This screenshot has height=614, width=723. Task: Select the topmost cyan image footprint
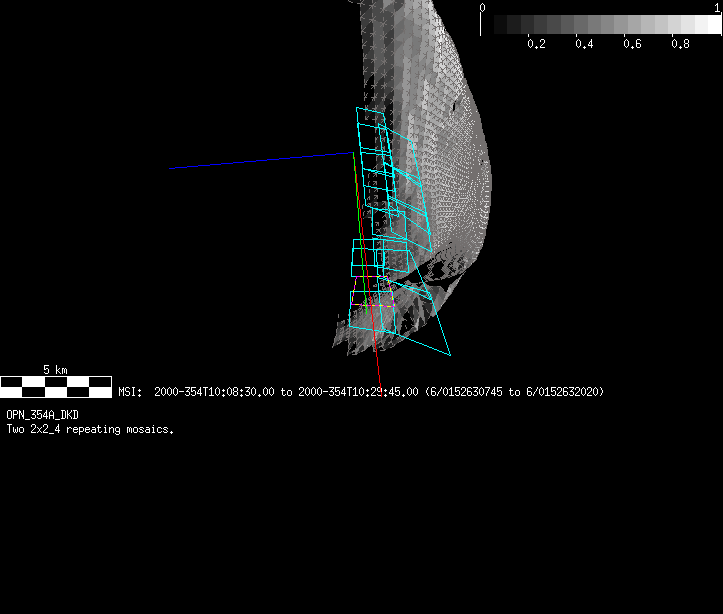point(372,117)
